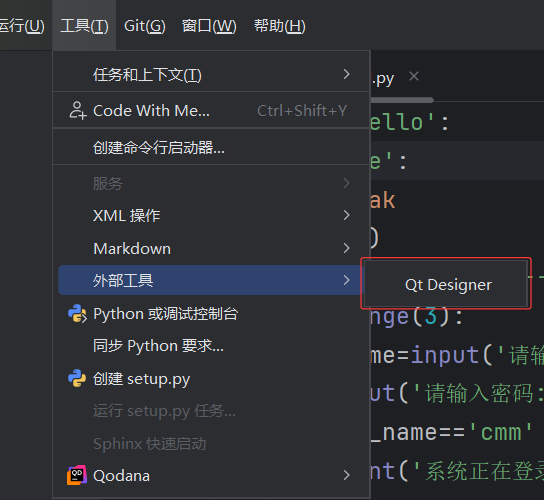This screenshot has width=544, height=500.
Task: Click the Python console icon
Action: point(77,314)
